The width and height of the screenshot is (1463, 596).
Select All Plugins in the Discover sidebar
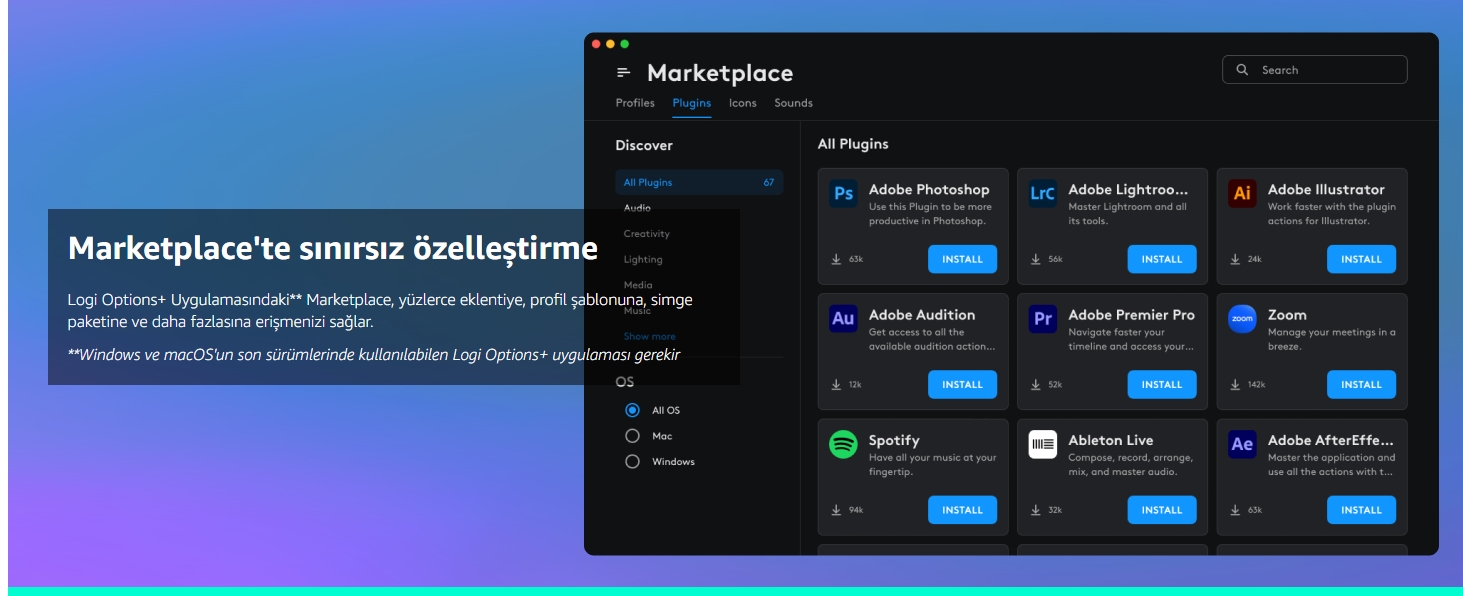[699, 182]
